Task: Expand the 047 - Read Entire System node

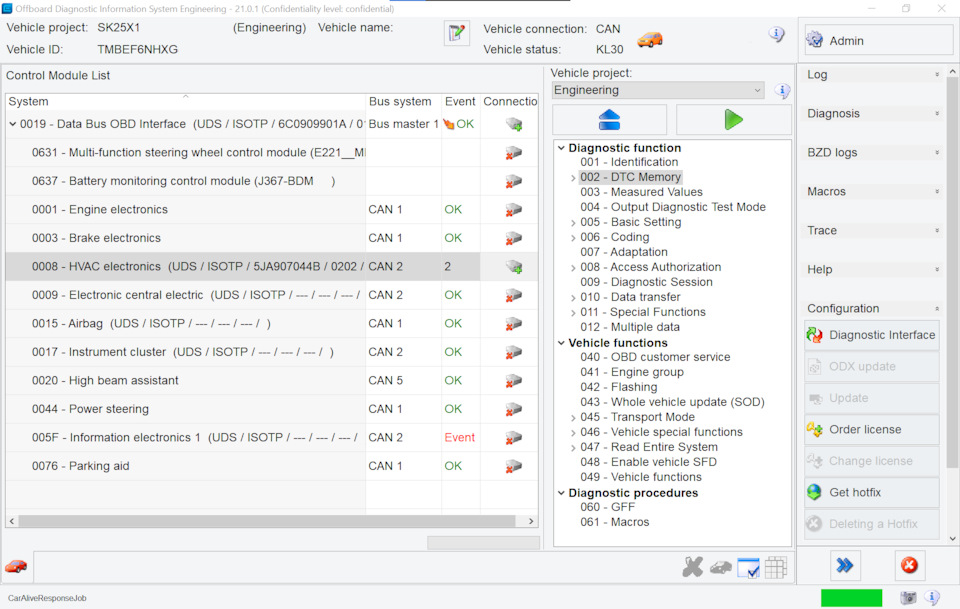Action: click(x=573, y=448)
